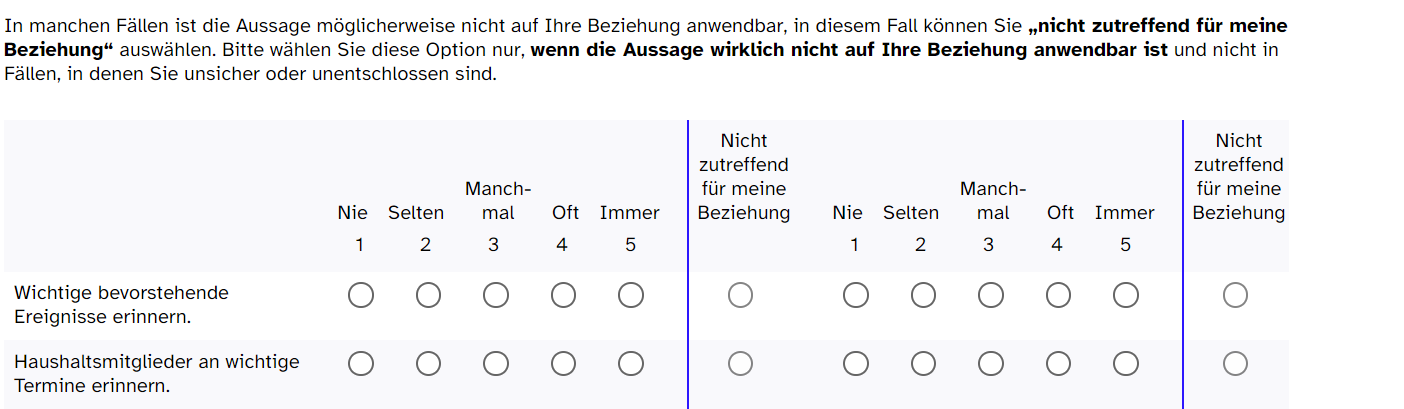Select 'Nie' for Haushaltsmitglieder Termine, left scale
Screen dimensions: 1404x409
(361, 364)
